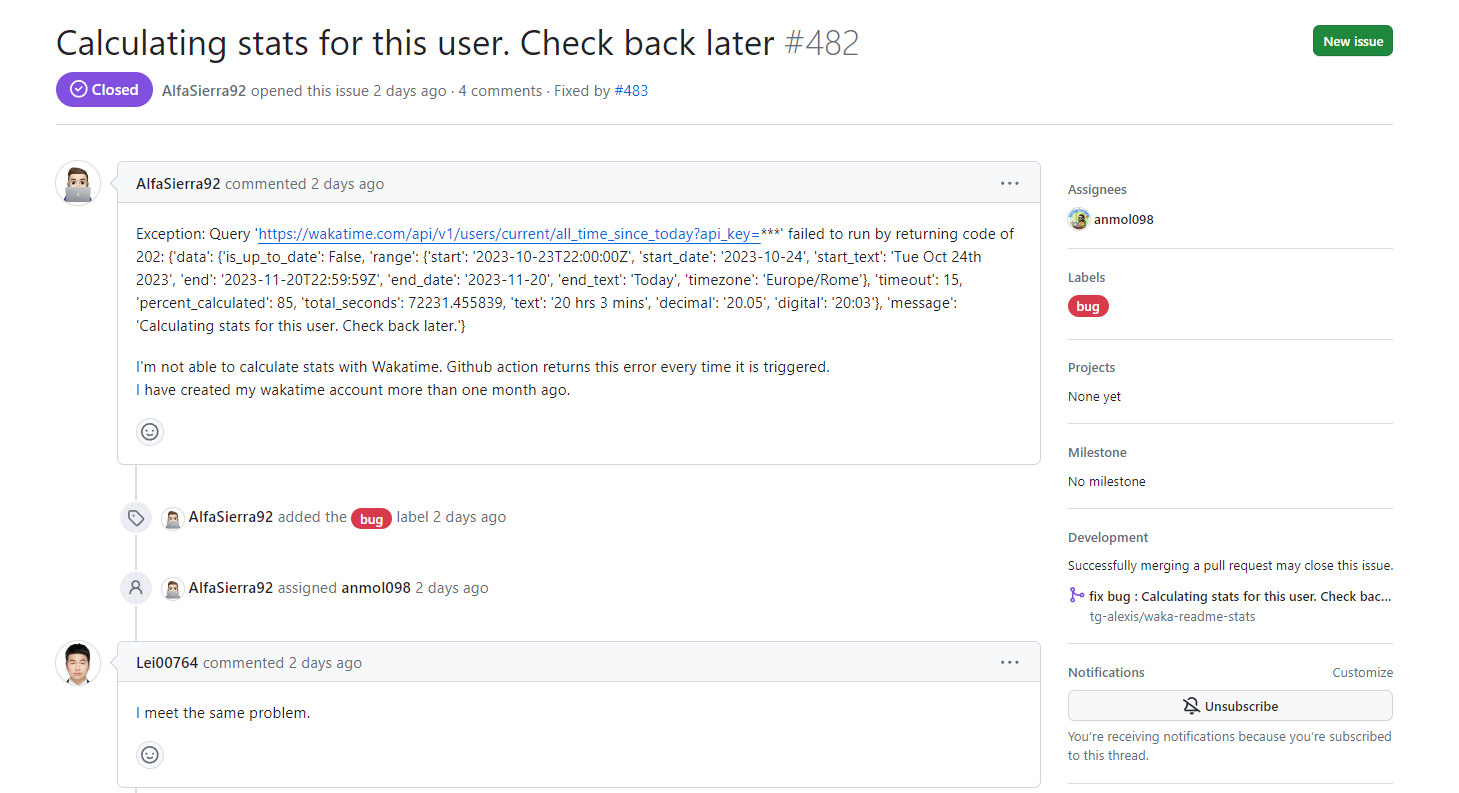Open the wakatime API URL link
Screen dimensions: 1459x793
coord(509,234)
